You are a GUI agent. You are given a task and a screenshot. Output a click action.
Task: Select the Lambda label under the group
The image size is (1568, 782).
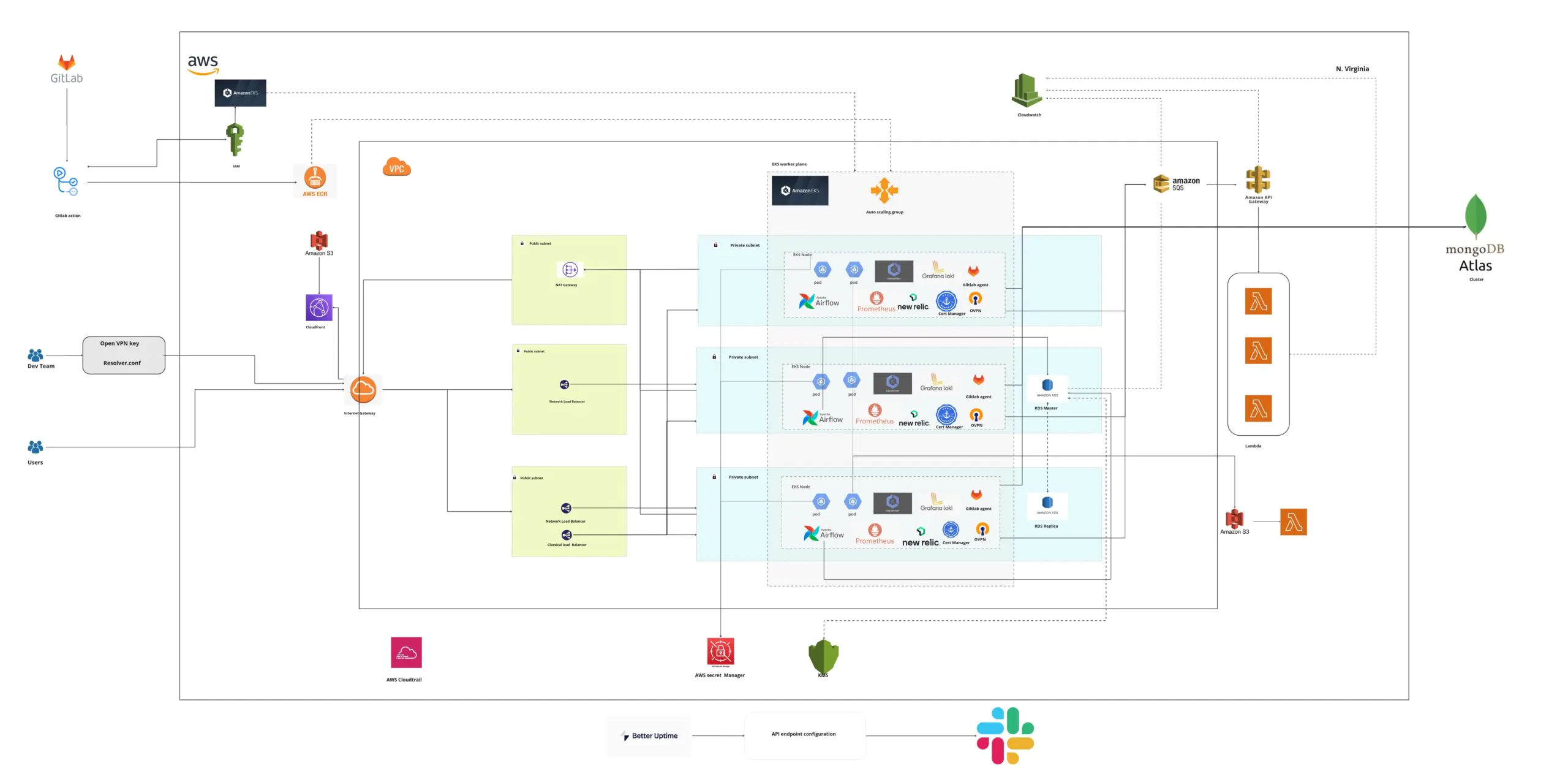pos(1253,446)
